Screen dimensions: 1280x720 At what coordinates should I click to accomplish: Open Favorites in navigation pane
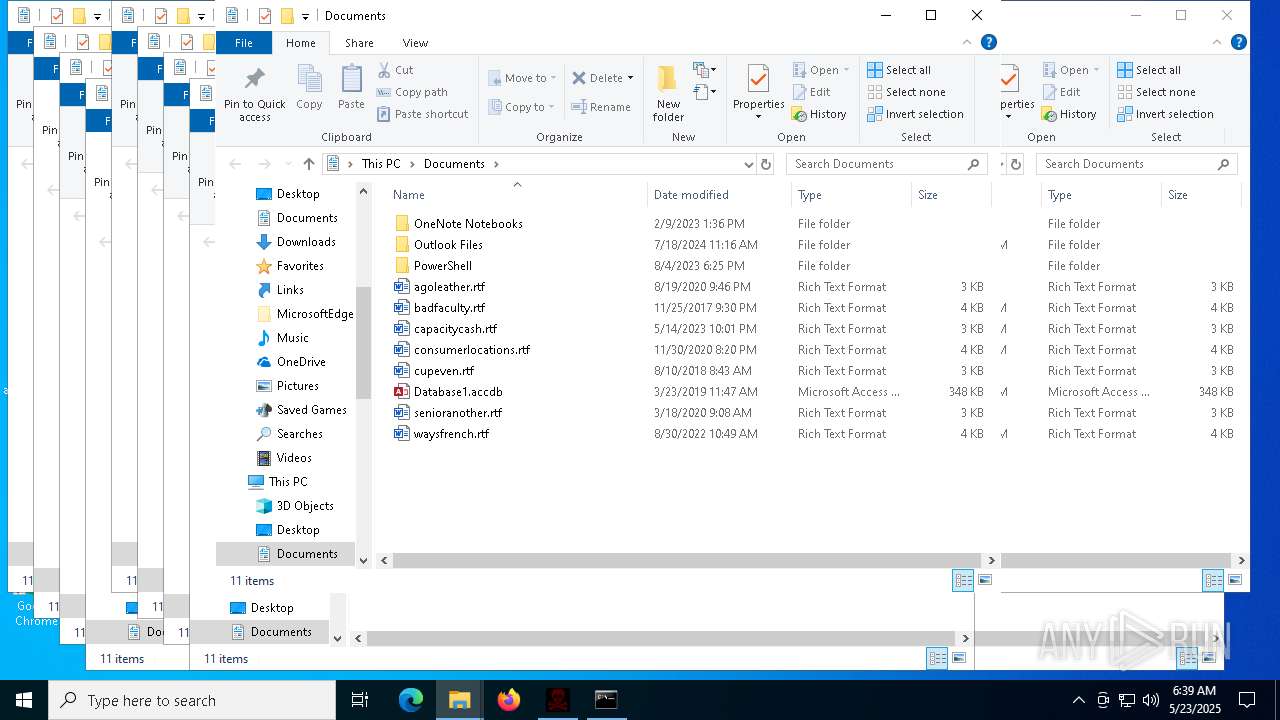300,266
